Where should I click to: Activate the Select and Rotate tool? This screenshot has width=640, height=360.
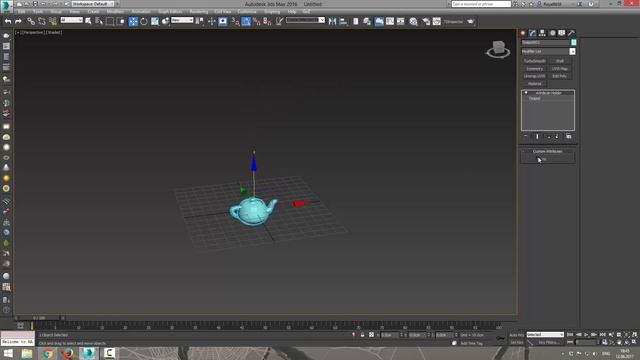pyautogui.click(x=144, y=21)
